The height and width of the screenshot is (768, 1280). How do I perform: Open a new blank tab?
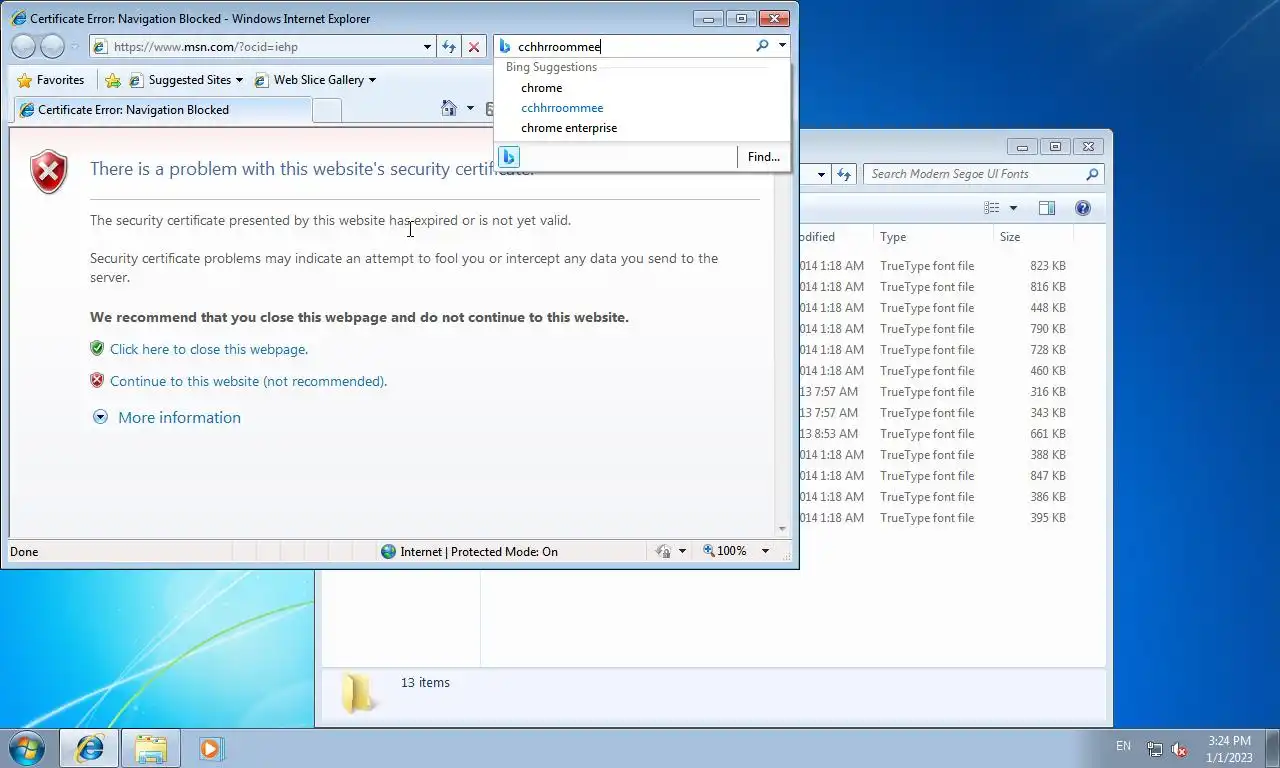[327, 111]
